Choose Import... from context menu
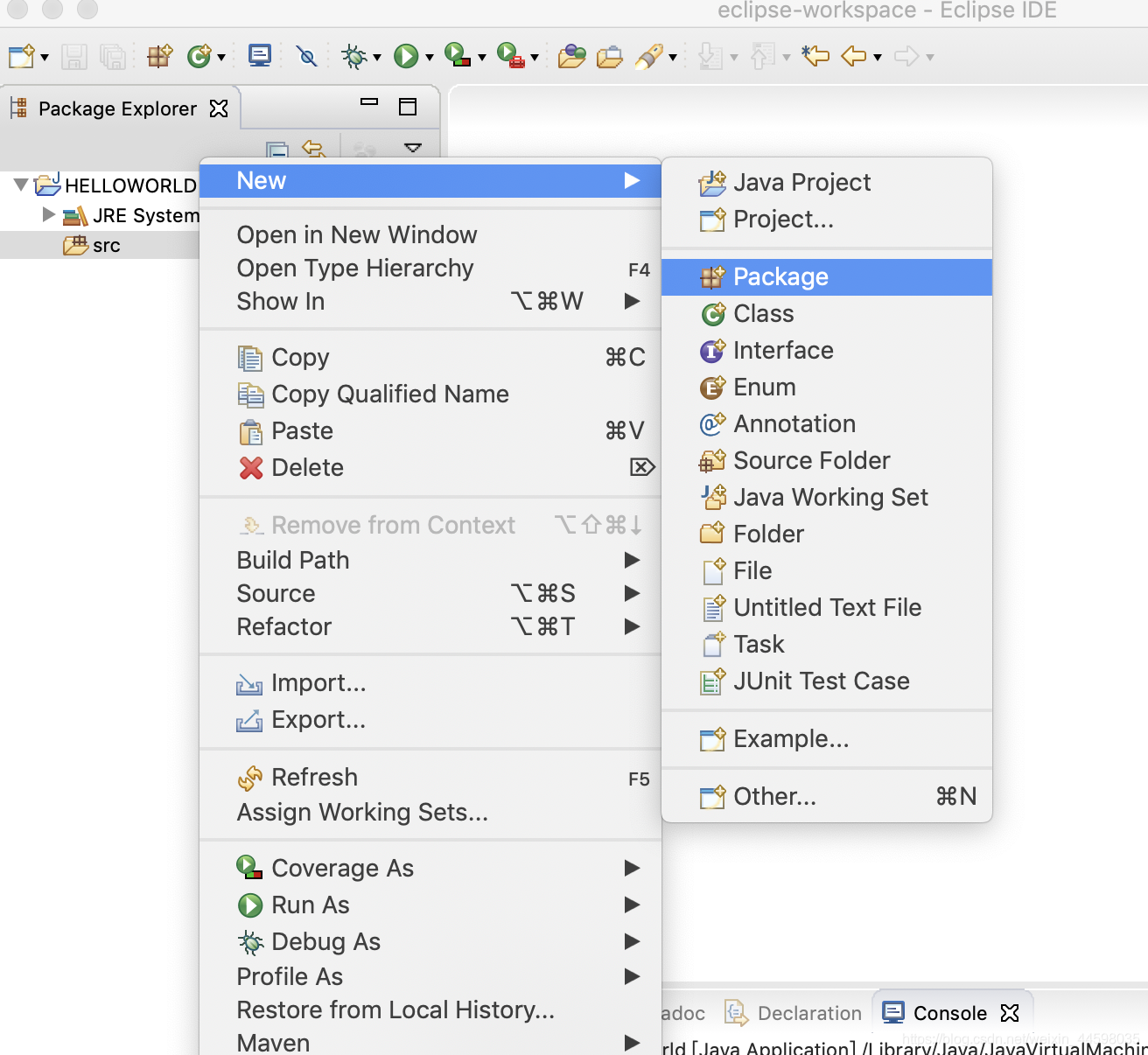 click(x=430, y=682)
